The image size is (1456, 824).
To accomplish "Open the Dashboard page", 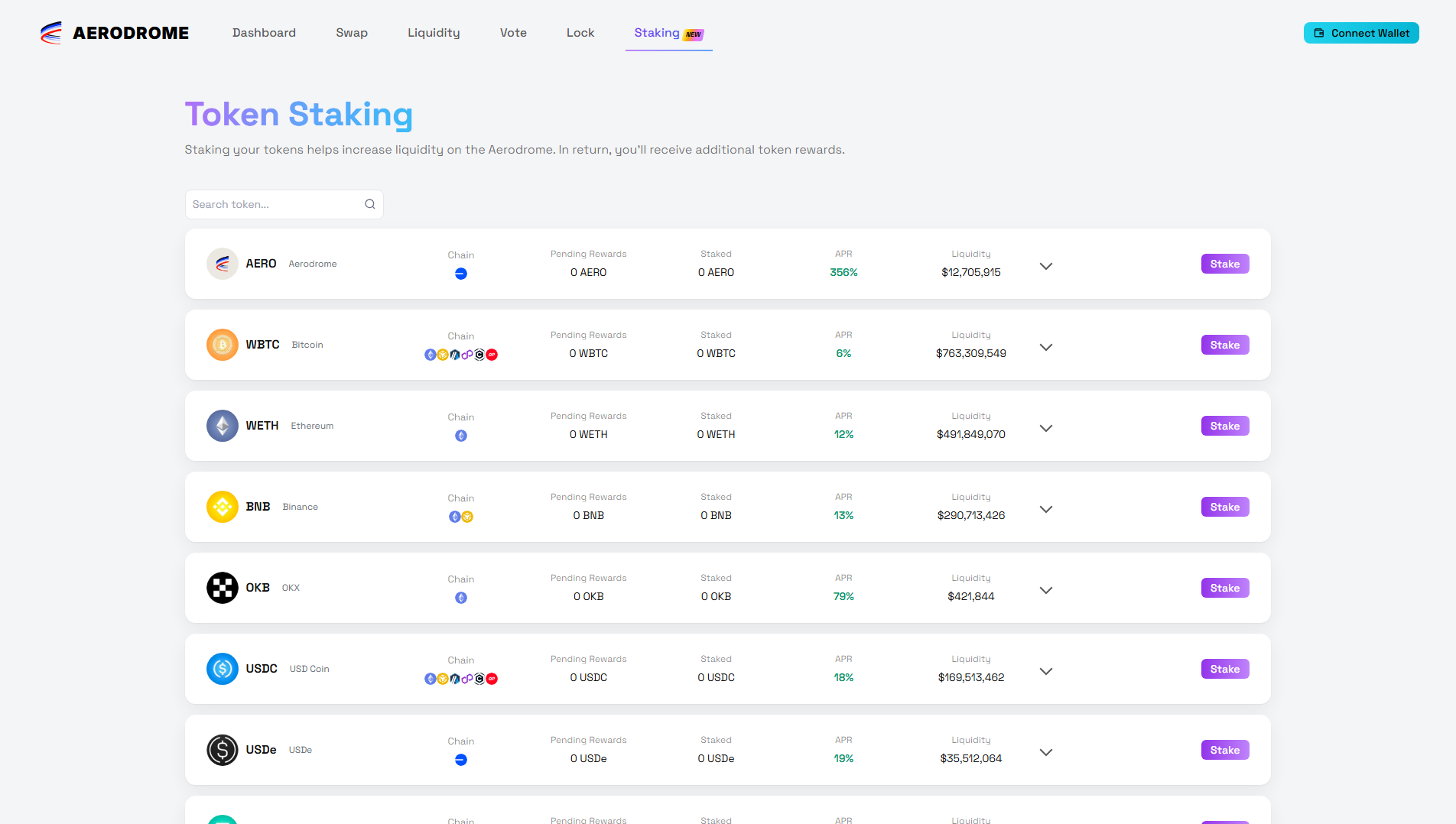I will click(x=264, y=33).
